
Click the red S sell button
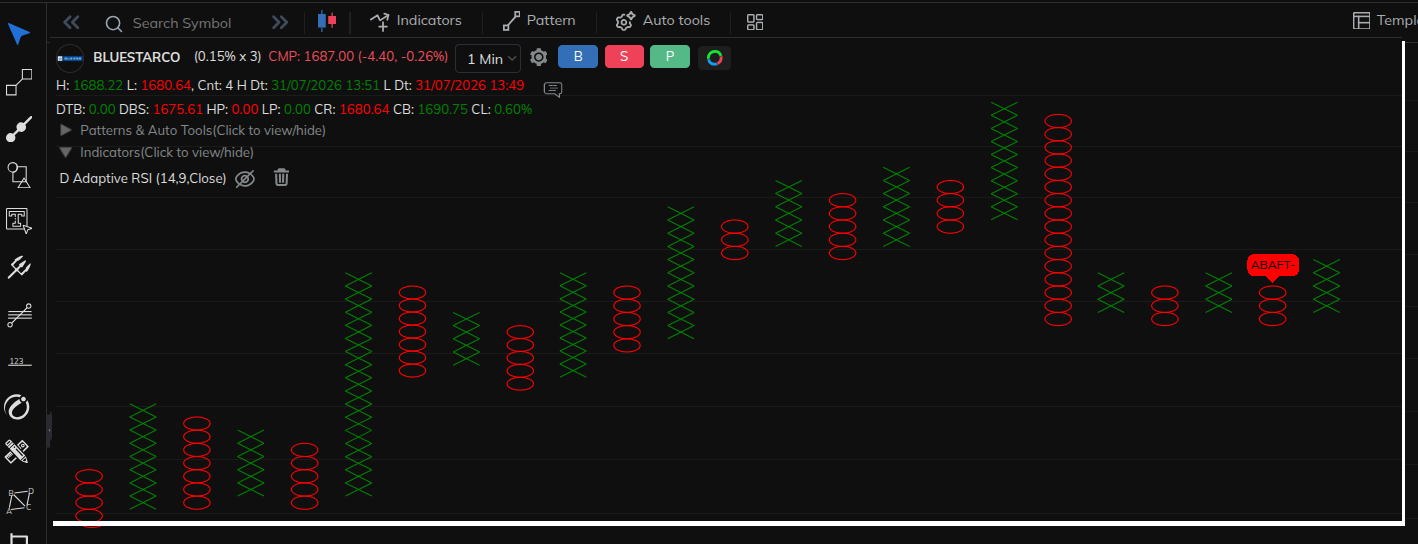pyautogui.click(x=624, y=57)
